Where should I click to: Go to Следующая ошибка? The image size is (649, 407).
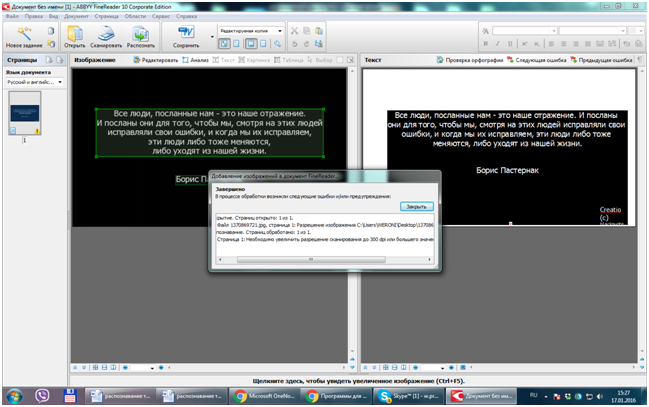pos(536,60)
